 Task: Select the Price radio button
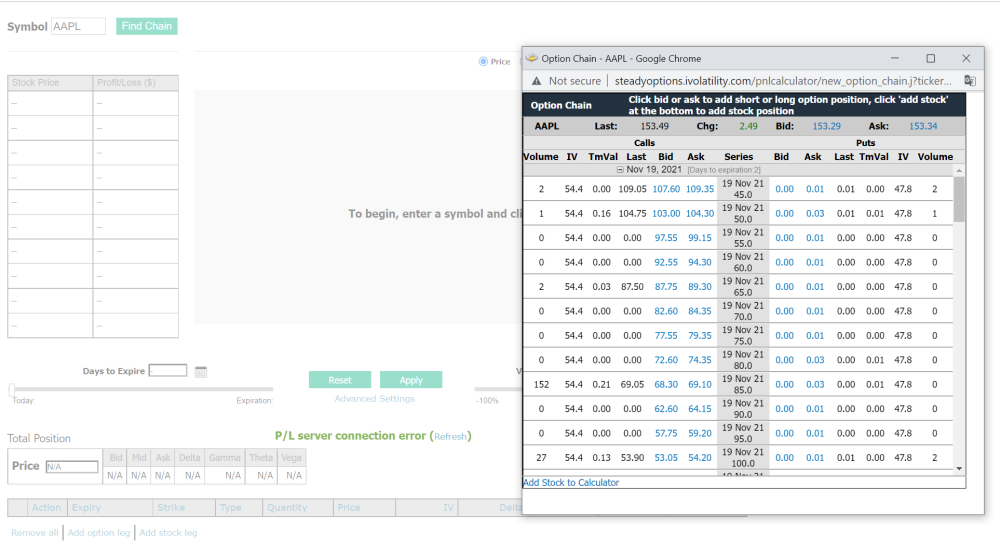click(483, 61)
